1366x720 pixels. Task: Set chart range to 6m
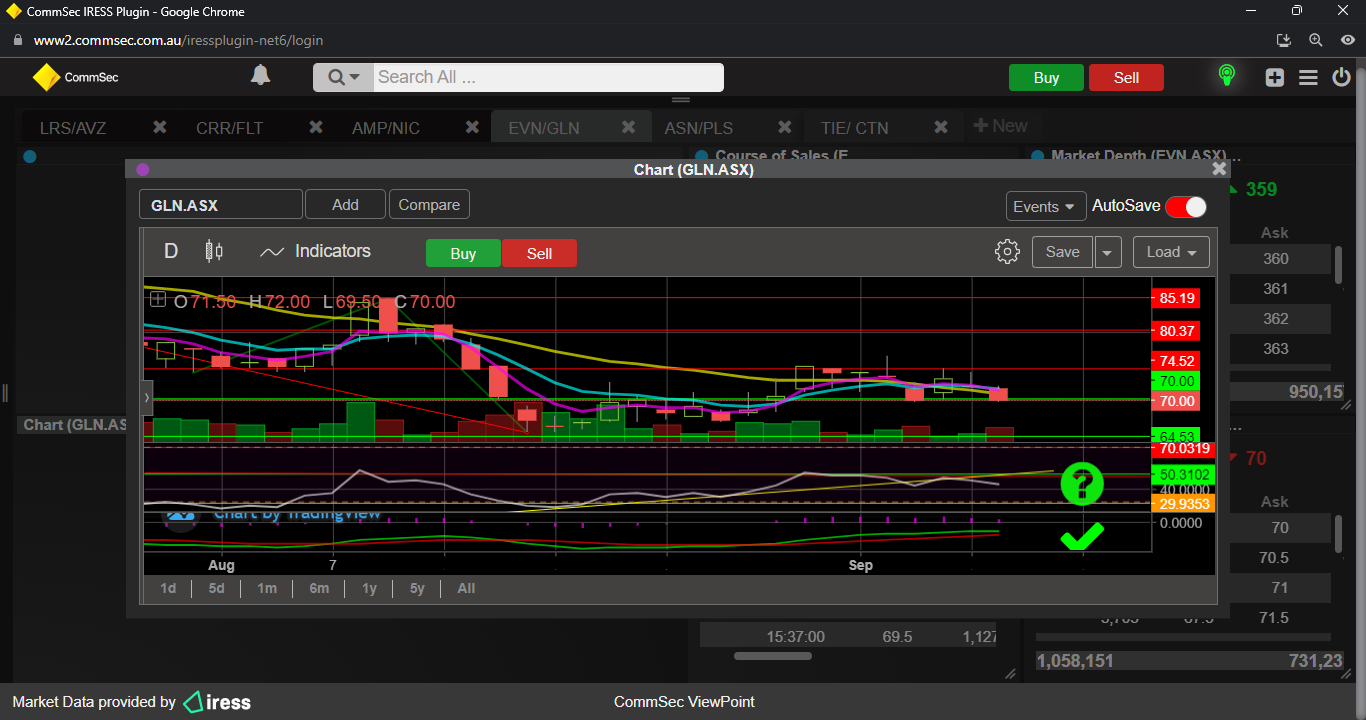(319, 588)
